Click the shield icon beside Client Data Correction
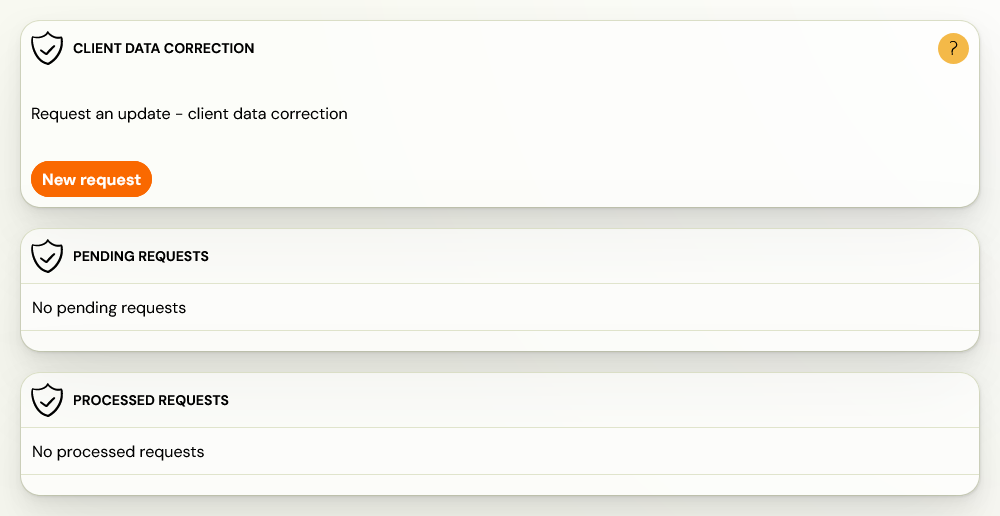 (47, 48)
